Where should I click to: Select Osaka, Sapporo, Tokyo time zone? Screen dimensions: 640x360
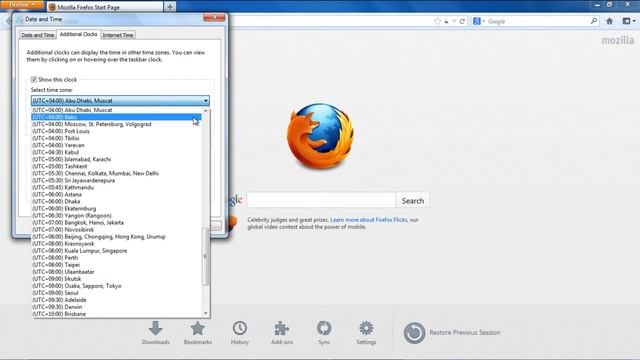(116, 286)
